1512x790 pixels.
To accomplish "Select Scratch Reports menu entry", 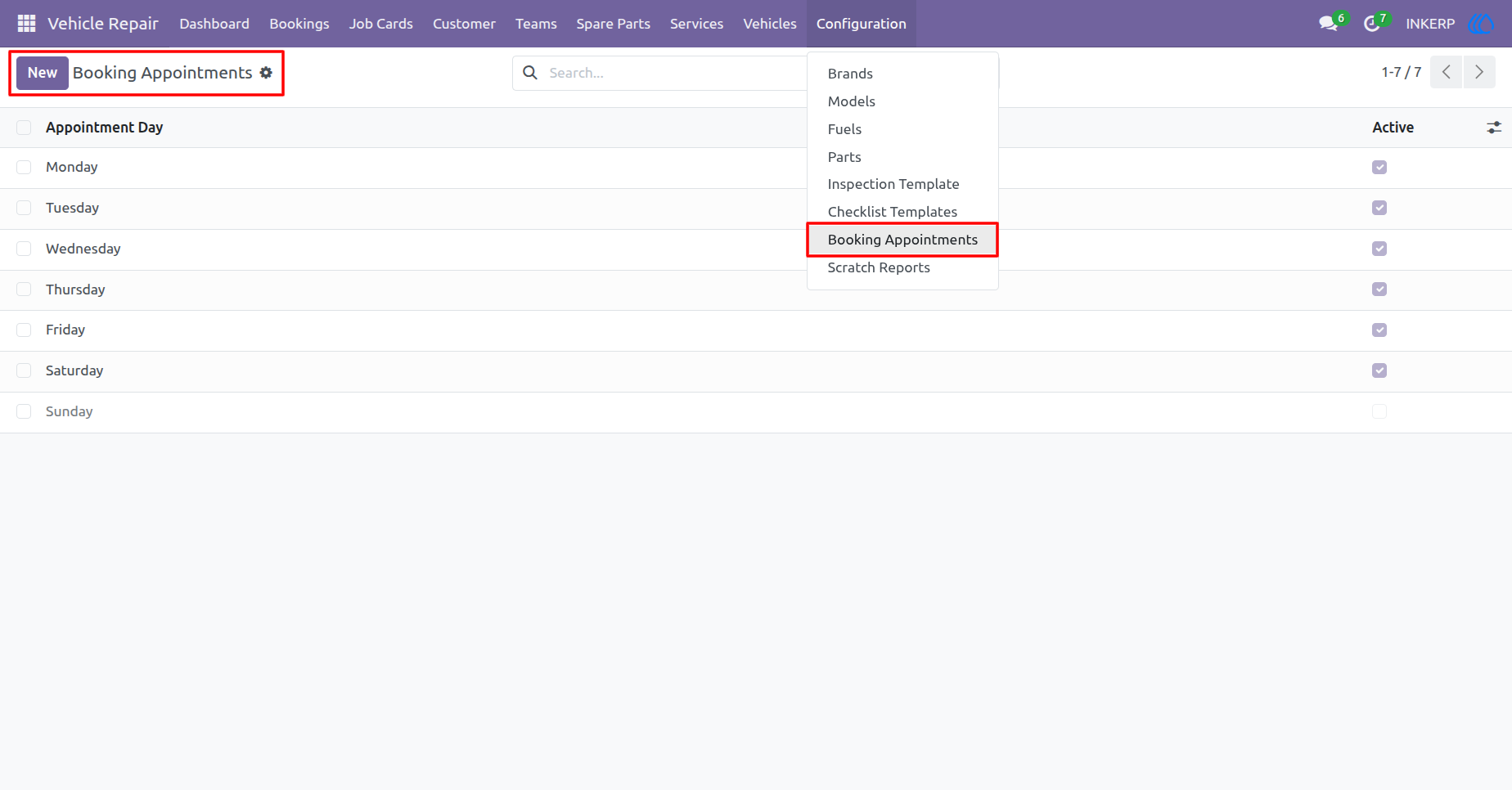I will click(902, 267).
